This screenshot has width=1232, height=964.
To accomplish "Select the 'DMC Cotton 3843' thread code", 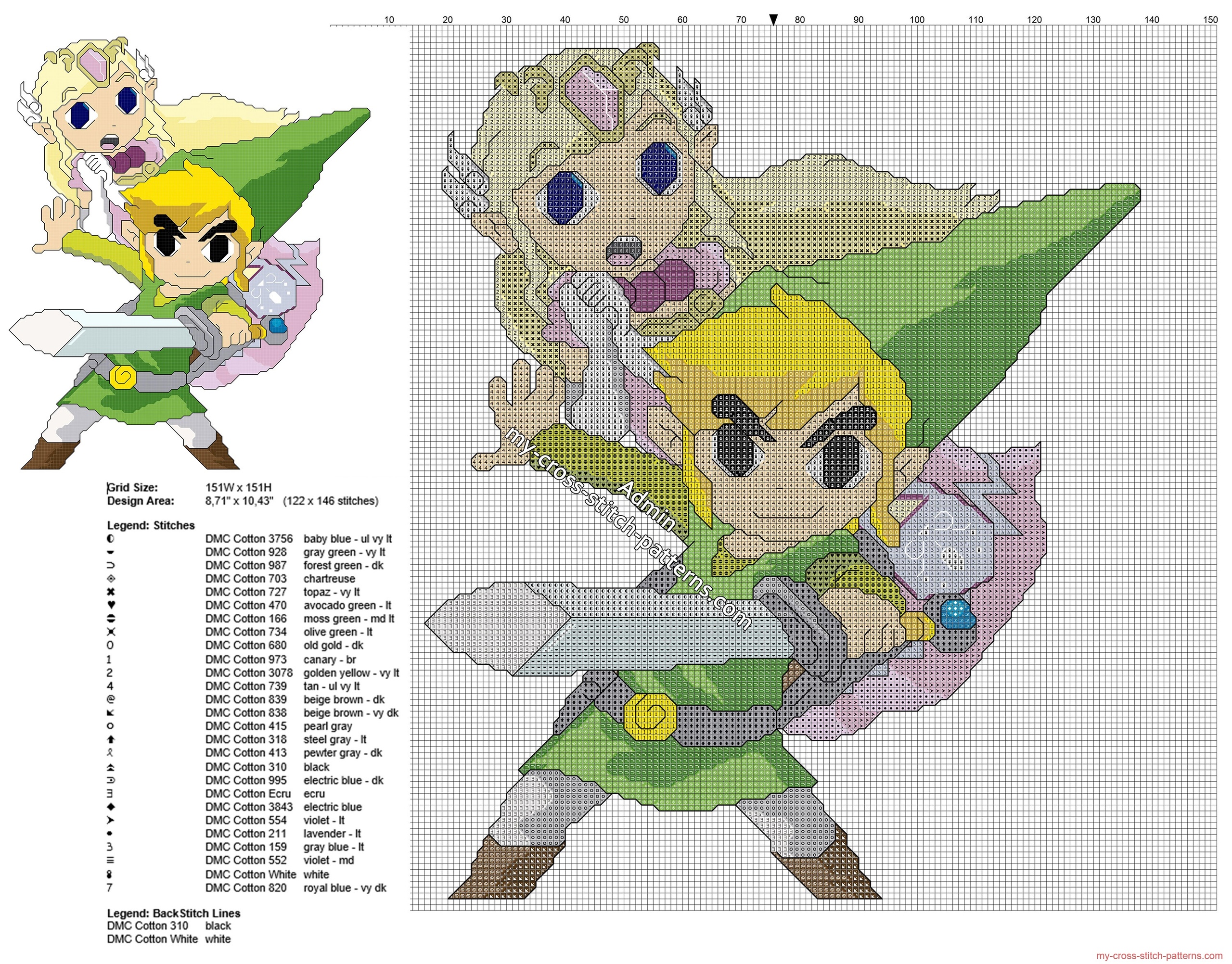I will tap(249, 807).
